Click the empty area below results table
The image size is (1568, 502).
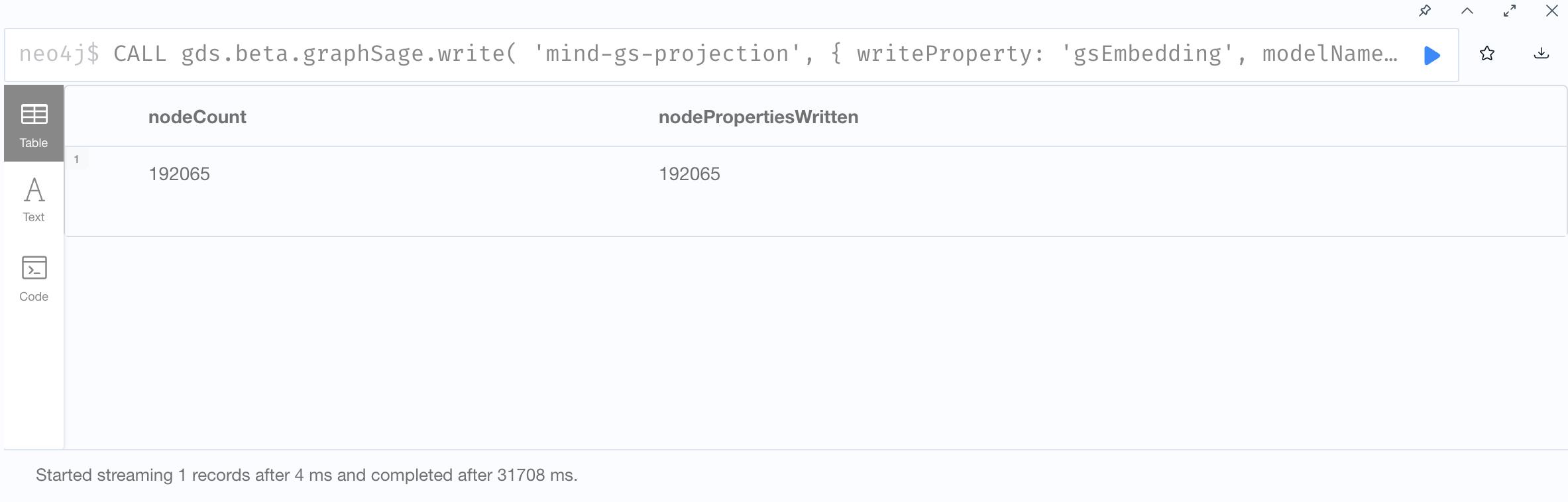[815, 342]
